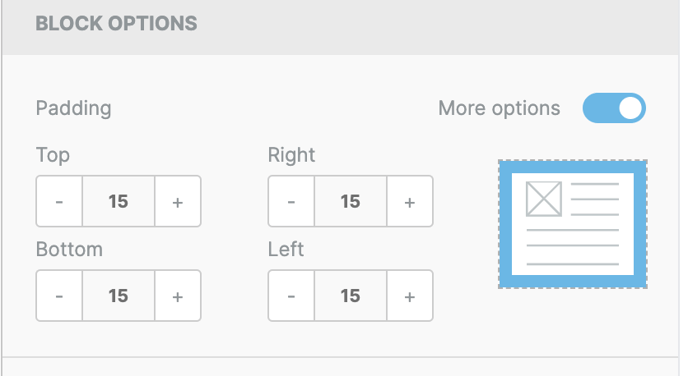688x376 pixels.
Task: Decrease the Left padding value
Action: tap(291, 296)
